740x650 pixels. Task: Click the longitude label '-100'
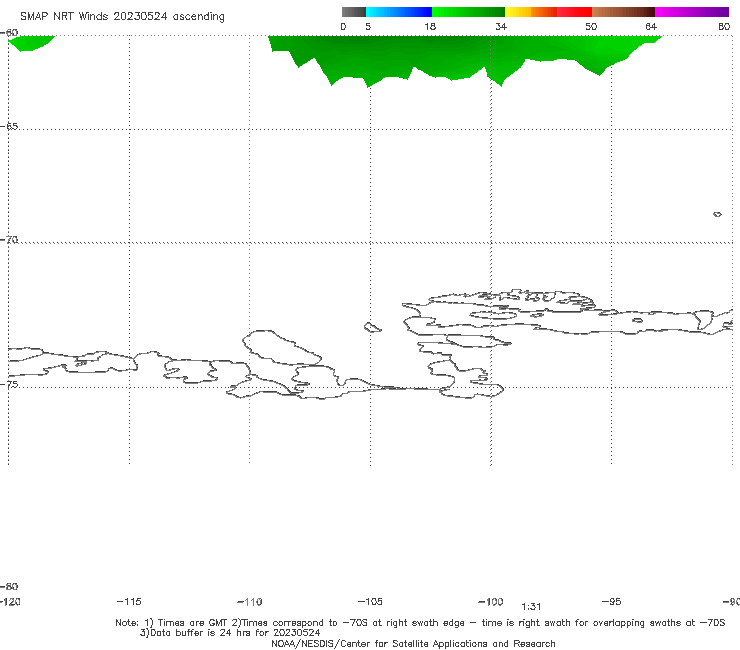pyautogui.click(x=491, y=602)
